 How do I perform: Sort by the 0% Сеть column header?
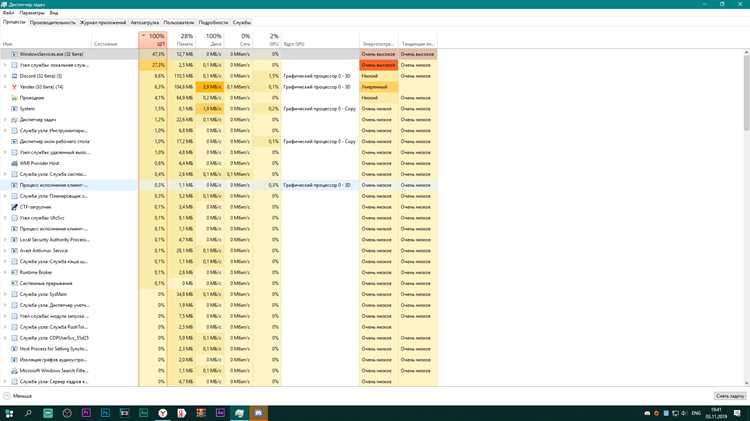tap(238, 40)
